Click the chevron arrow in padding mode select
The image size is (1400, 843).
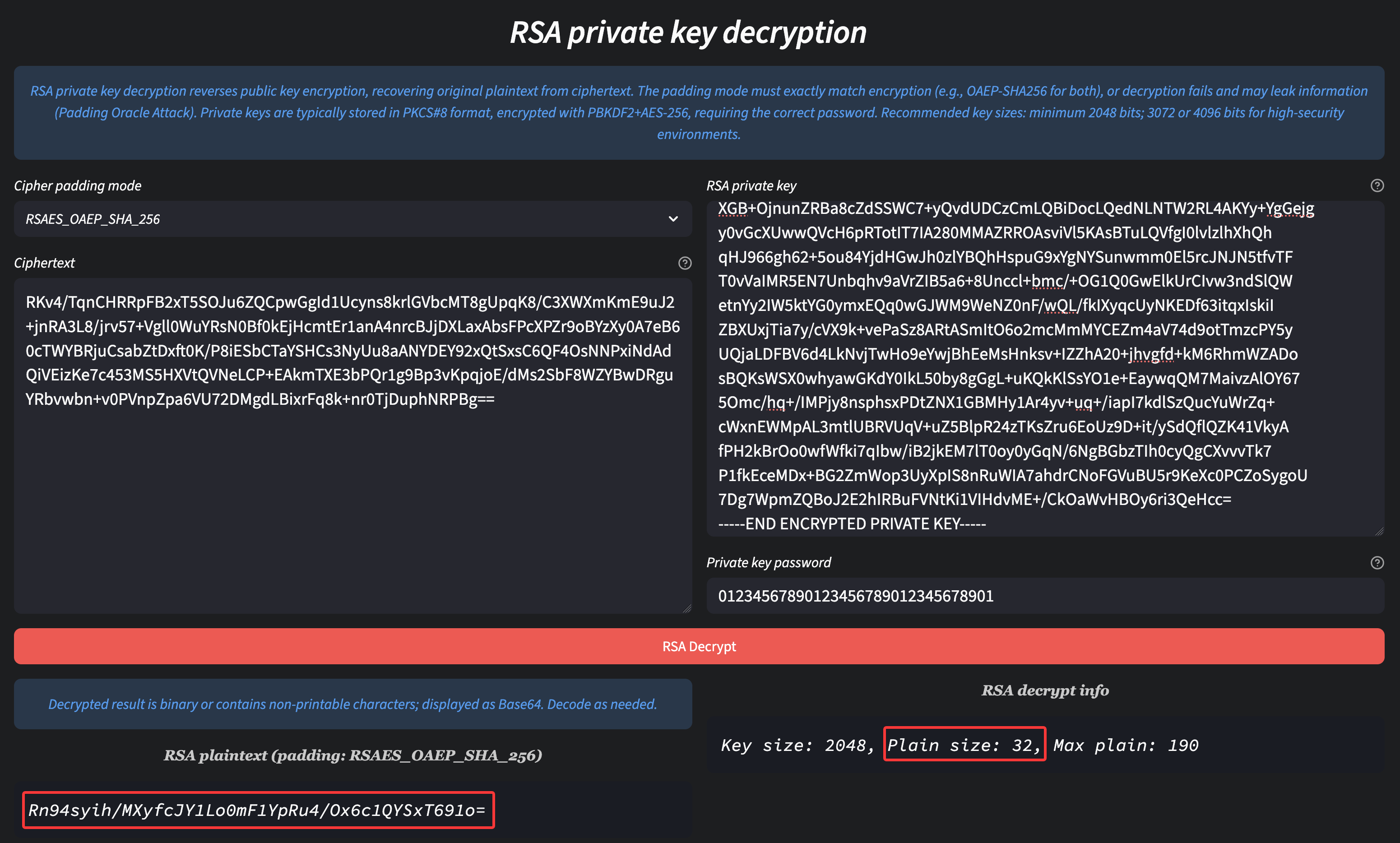[673, 219]
